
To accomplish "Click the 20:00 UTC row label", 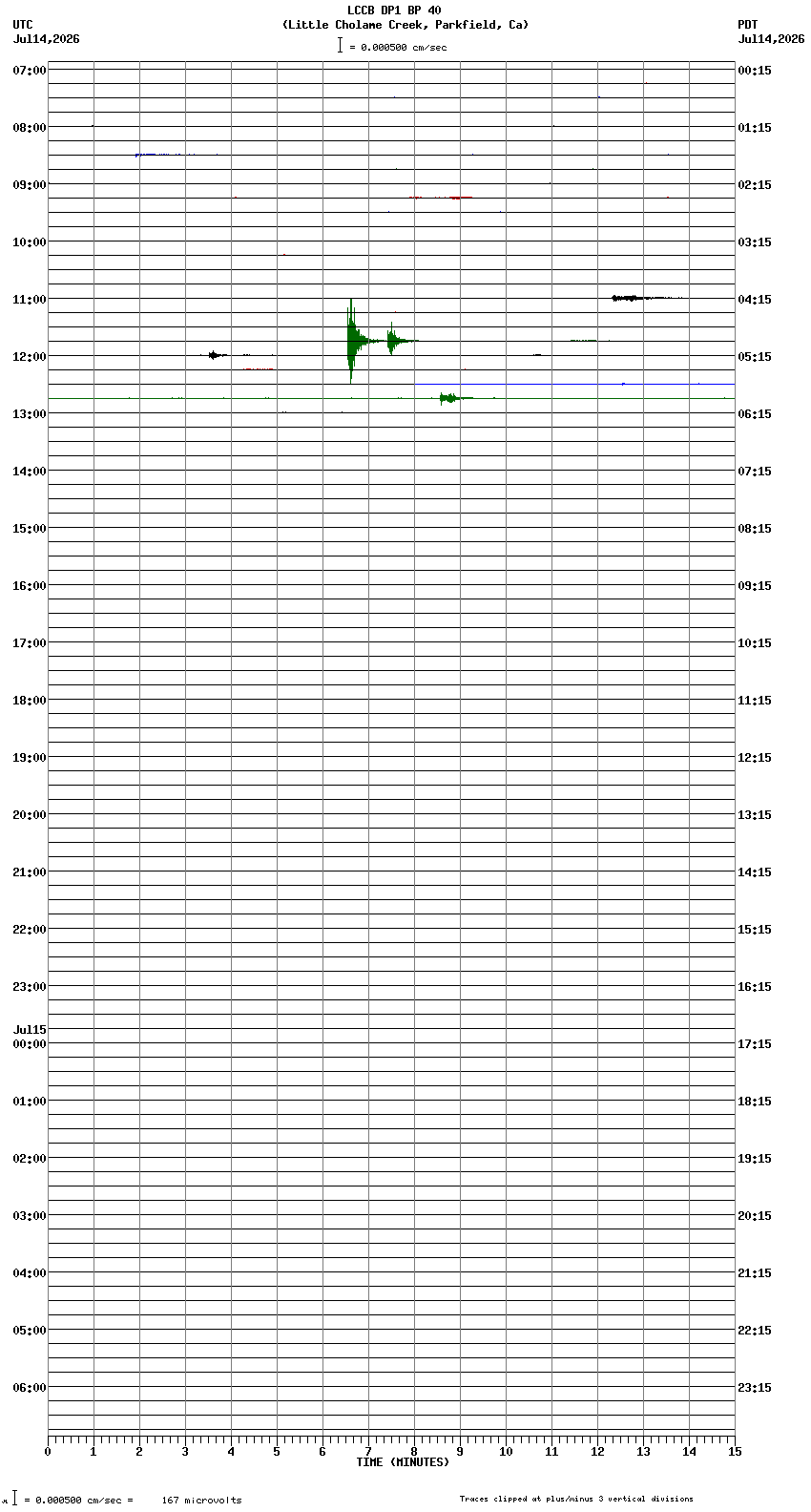I will click(x=29, y=815).
